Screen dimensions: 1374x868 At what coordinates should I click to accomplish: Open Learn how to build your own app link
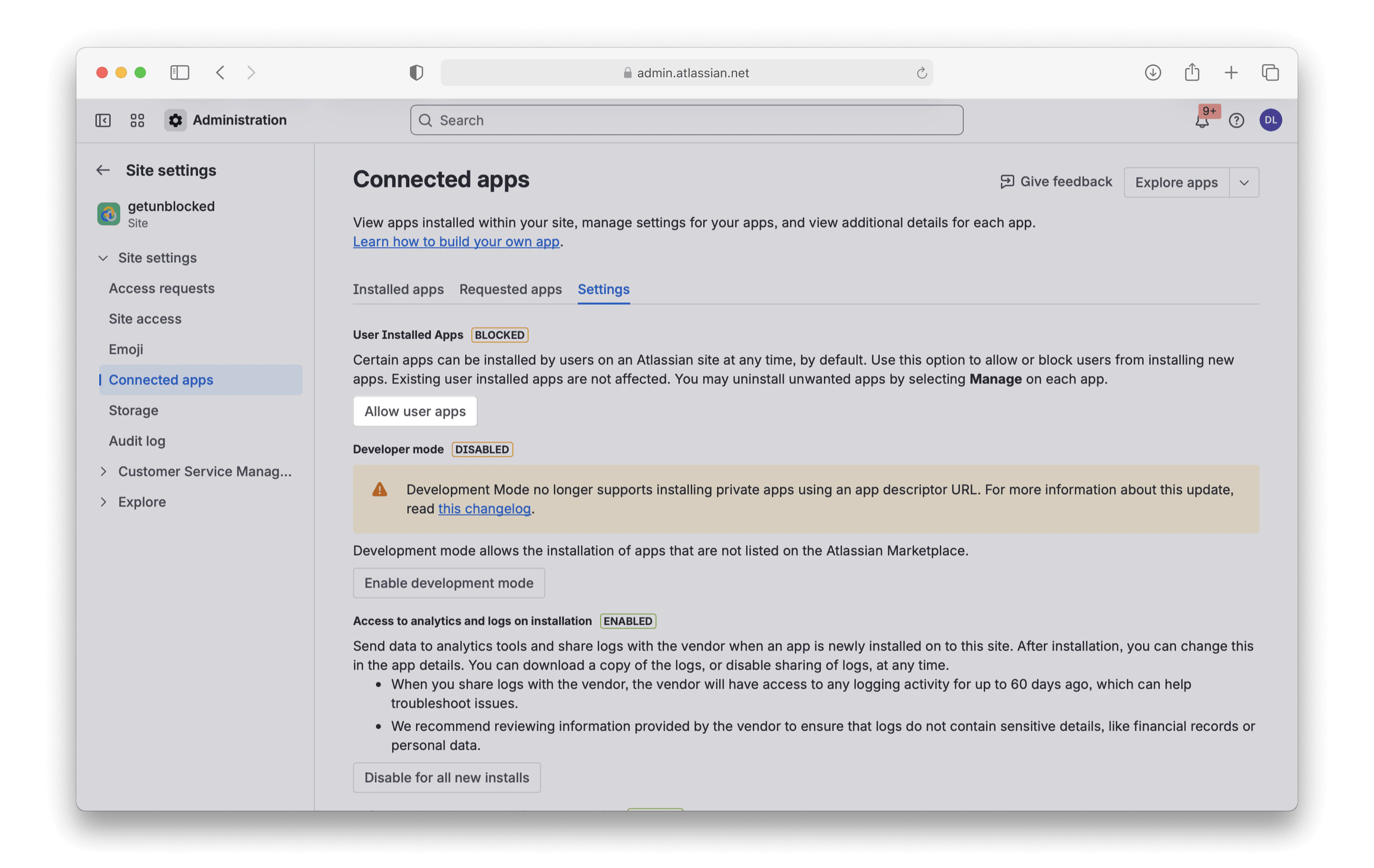coord(456,241)
